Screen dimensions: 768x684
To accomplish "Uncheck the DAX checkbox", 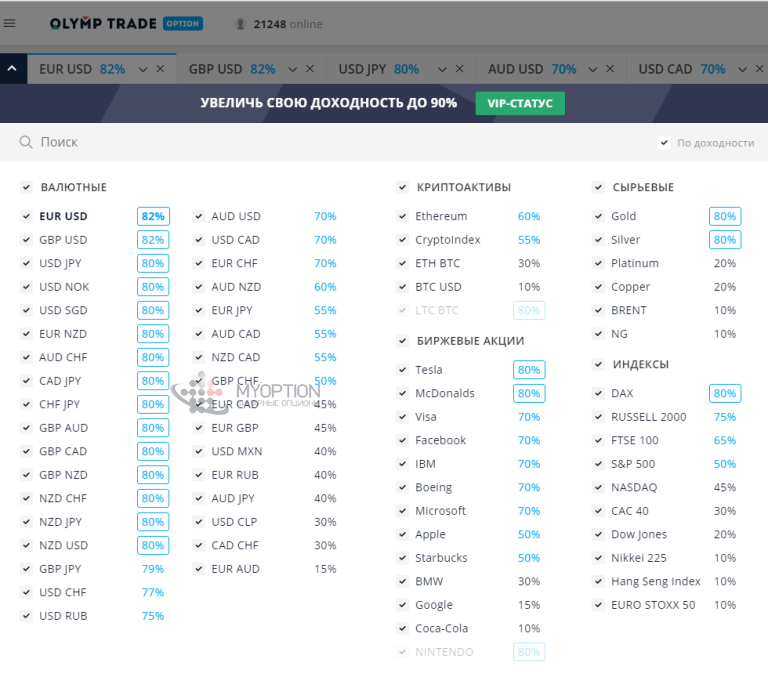I will 599,393.
